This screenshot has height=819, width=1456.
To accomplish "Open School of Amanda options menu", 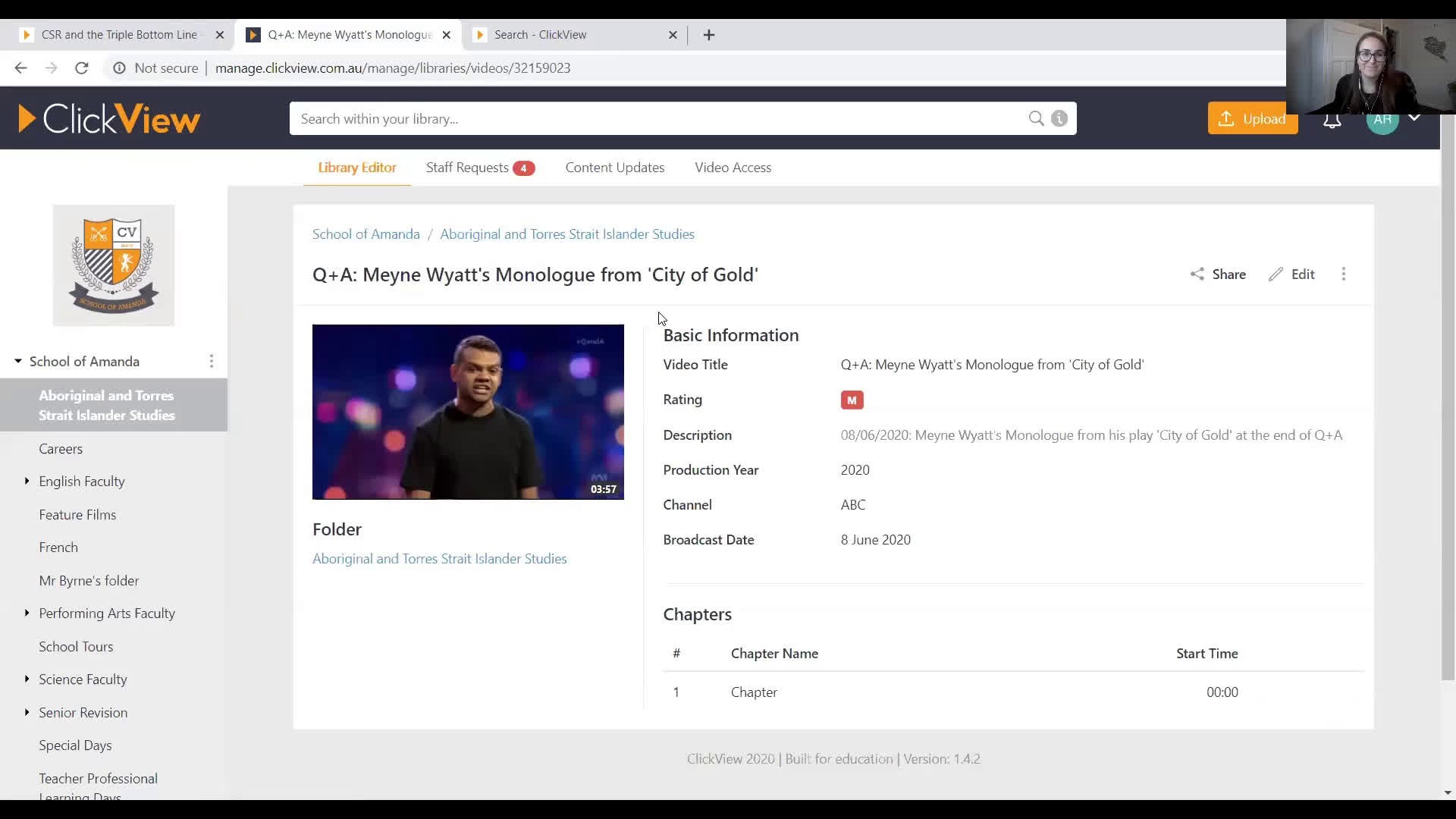I will tap(212, 362).
